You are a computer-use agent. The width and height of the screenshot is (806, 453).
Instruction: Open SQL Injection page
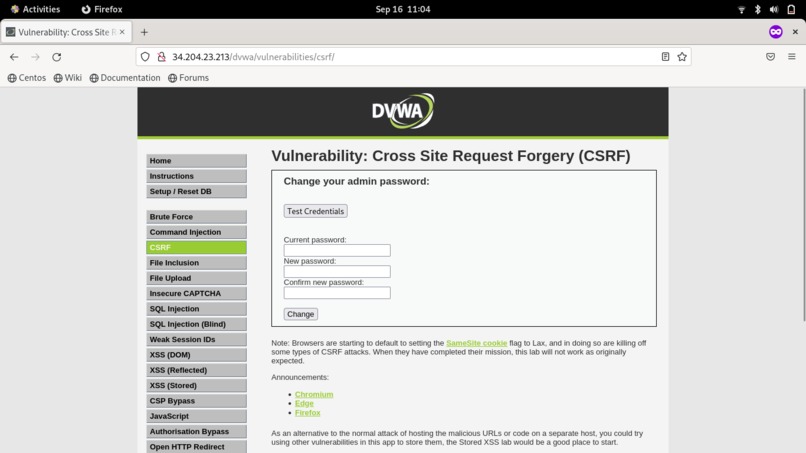click(x=196, y=309)
